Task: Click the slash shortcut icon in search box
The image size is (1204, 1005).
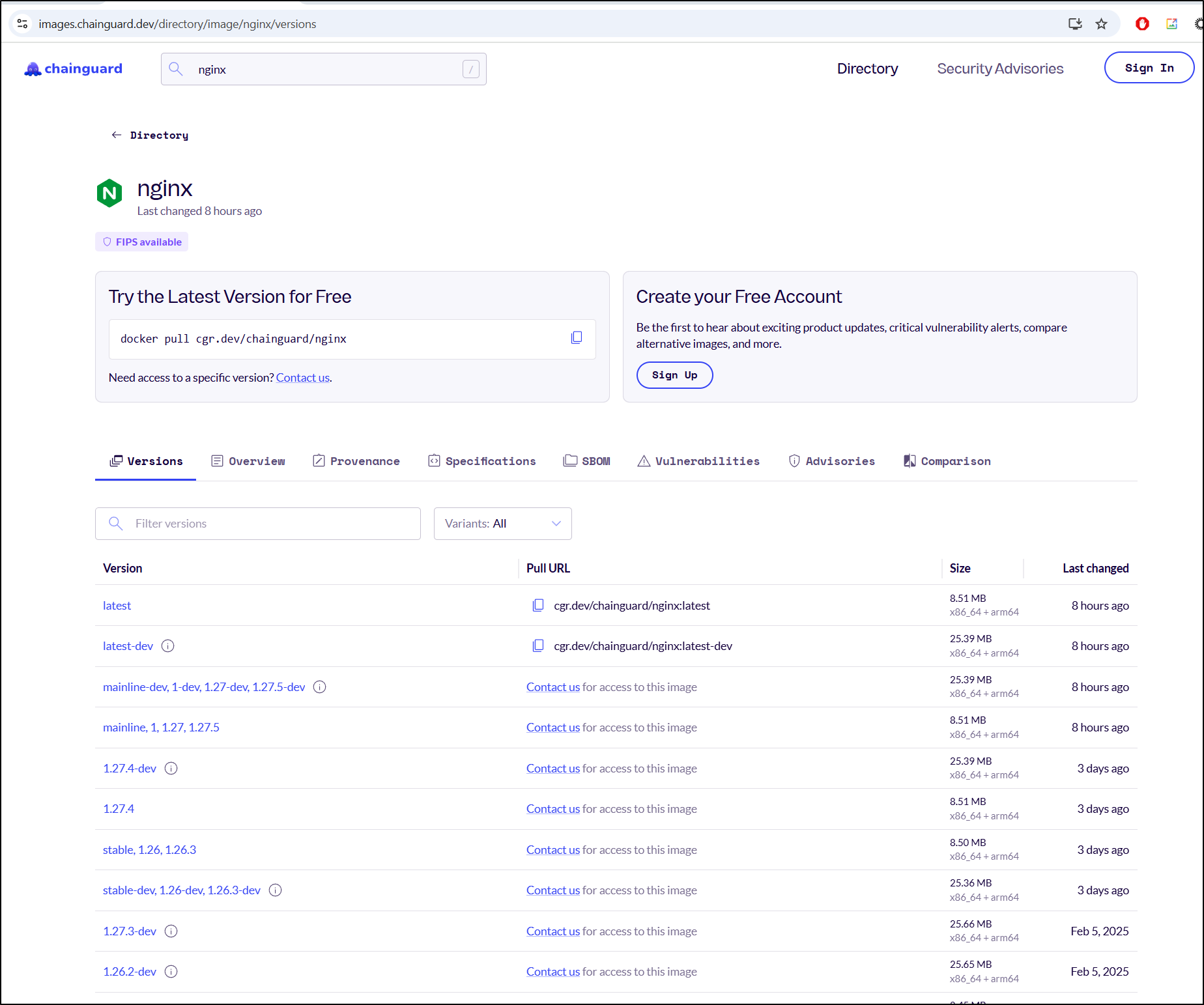Action: 471,69
